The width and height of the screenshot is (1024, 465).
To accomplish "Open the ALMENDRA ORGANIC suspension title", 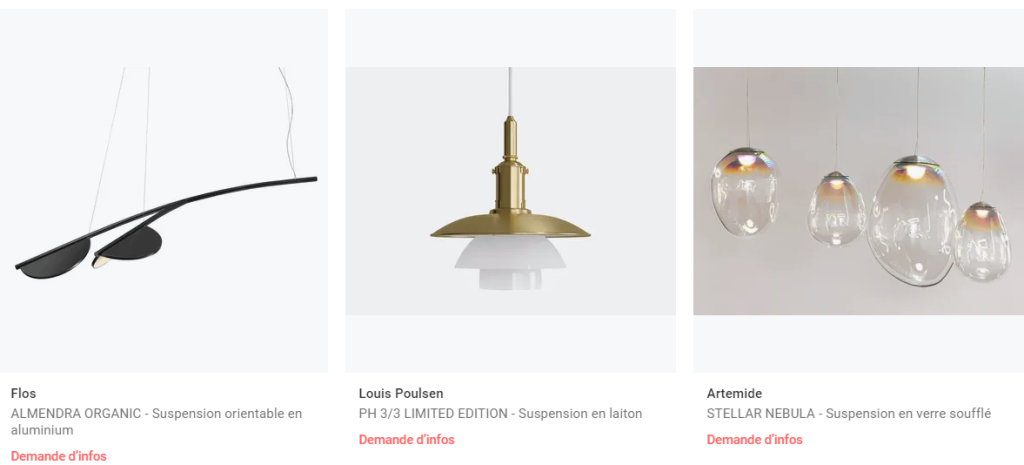I will point(157,421).
